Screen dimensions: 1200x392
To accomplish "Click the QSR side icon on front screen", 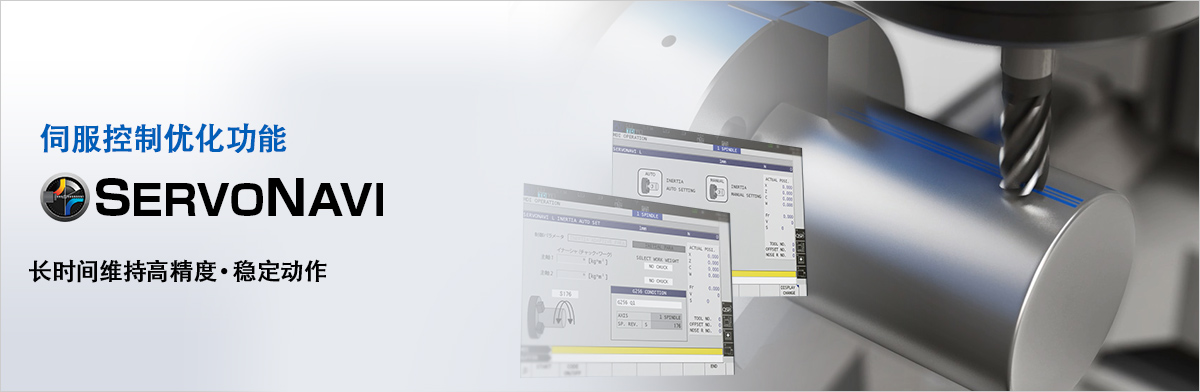I will pos(727,310).
